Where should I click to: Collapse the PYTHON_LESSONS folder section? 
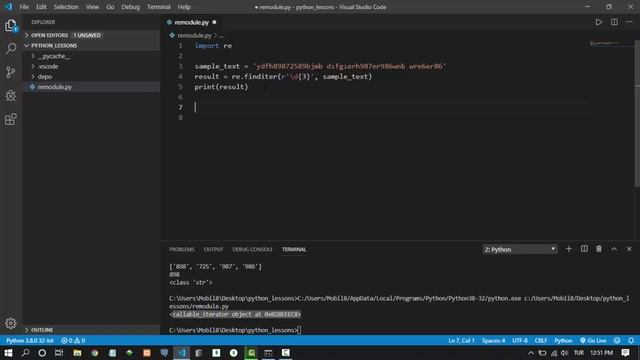point(91,45)
